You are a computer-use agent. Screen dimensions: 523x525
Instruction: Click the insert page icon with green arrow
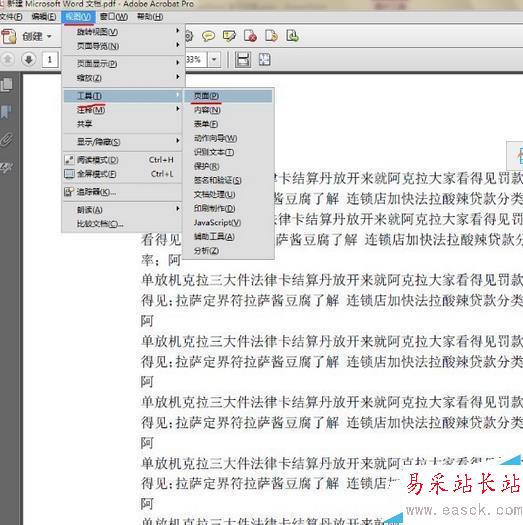pos(292,36)
